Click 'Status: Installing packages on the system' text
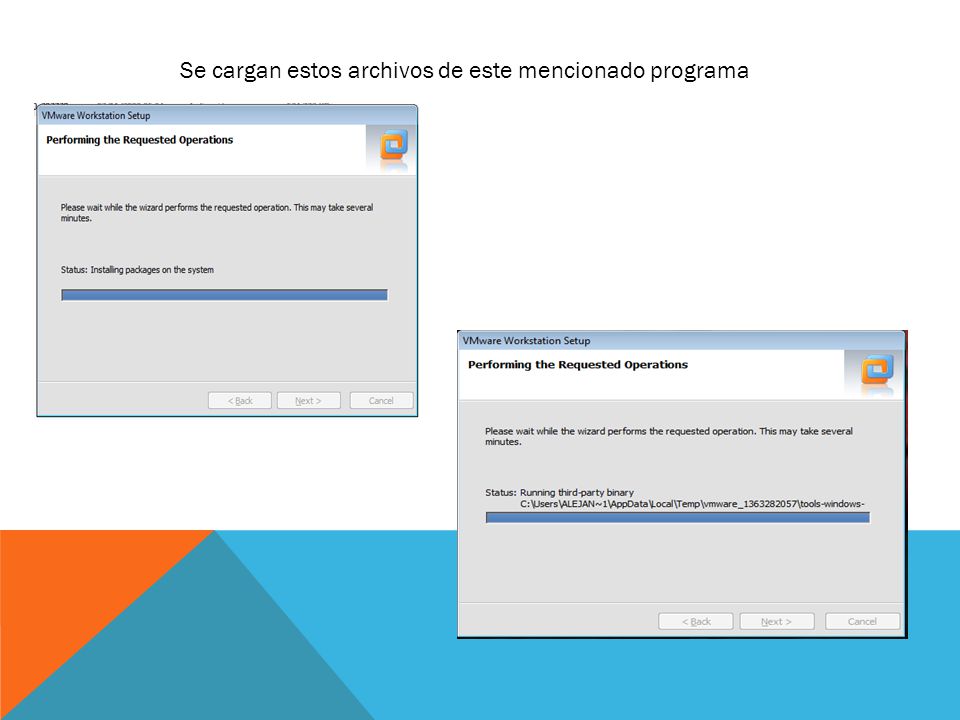Image resolution: width=960 pixels, height=720 pixels. coord(137,269)
